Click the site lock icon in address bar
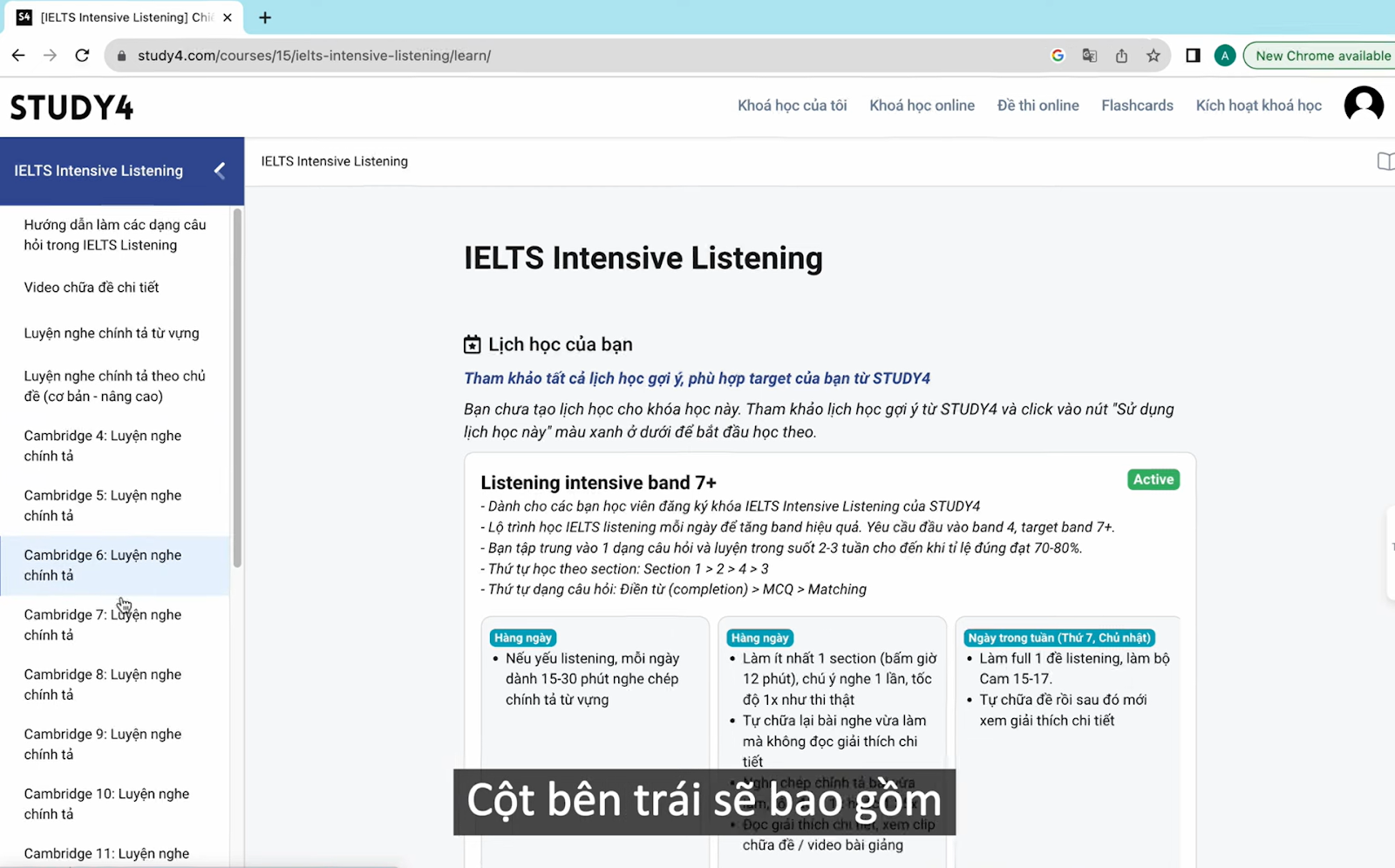 [x=121, y=56]
